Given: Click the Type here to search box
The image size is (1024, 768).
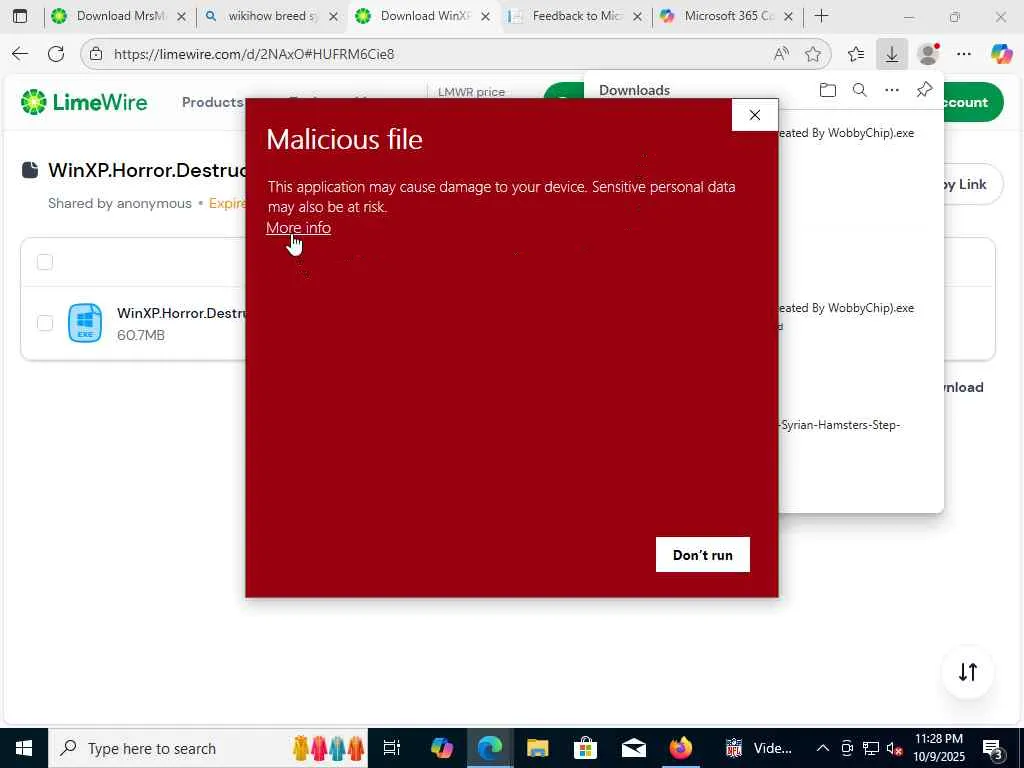Looking at the screenshot, I should (208, 748).
